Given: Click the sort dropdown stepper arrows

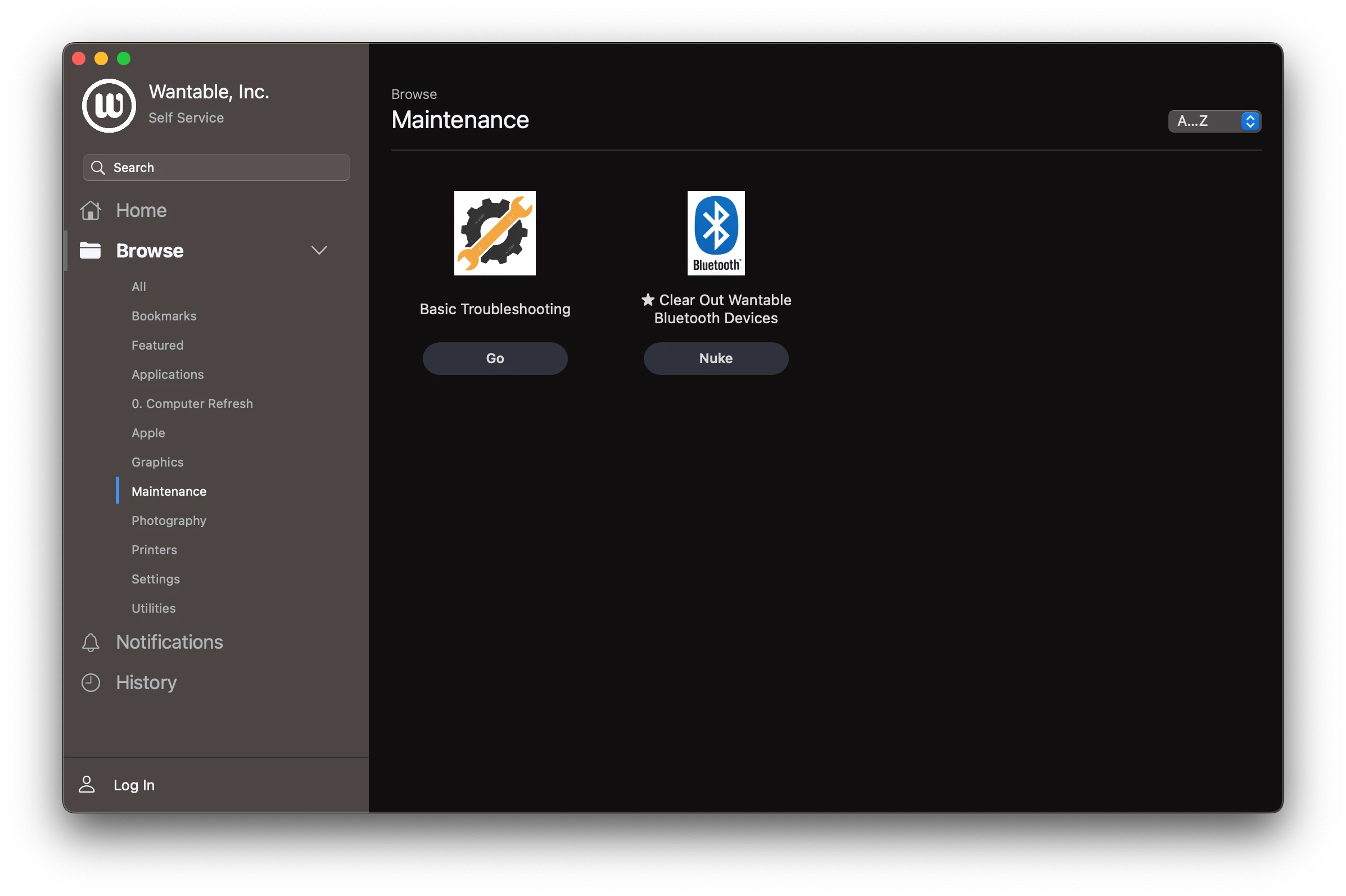Looking at the screenshot, I should [x=1250, y=121].
